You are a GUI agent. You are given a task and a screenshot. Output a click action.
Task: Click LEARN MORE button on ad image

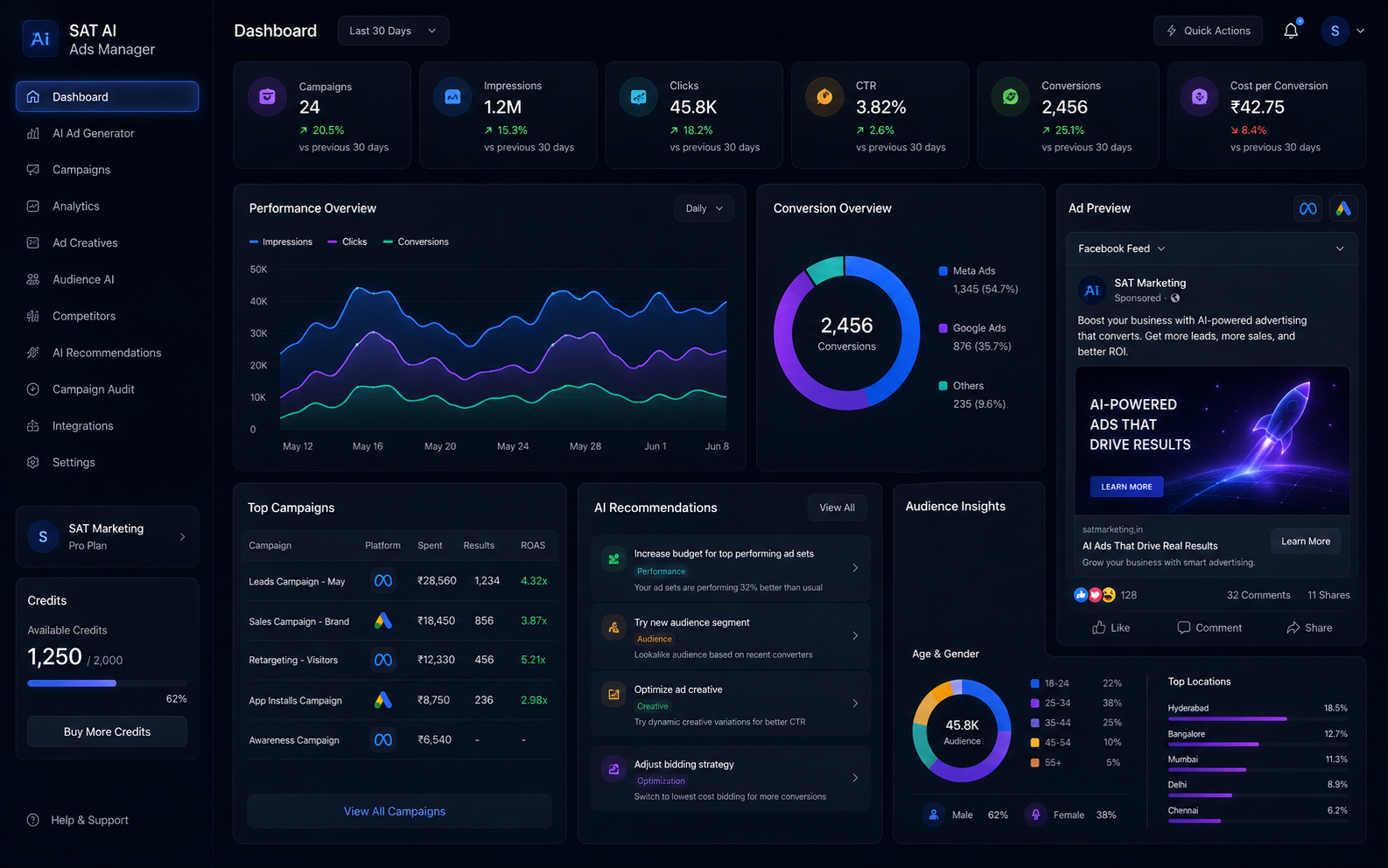coord(1126,486)
